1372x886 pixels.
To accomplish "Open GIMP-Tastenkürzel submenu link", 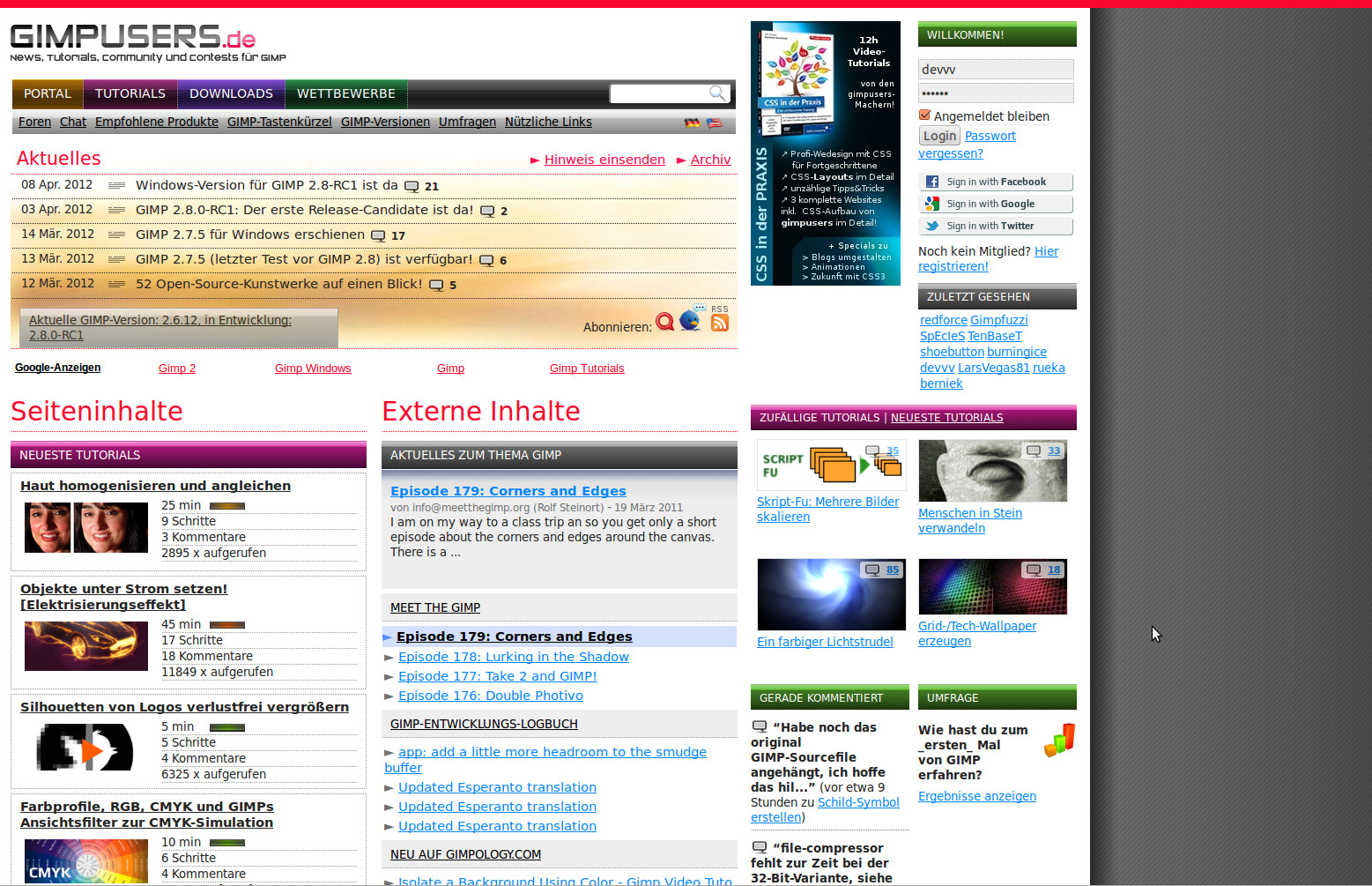I will [279, 122].
